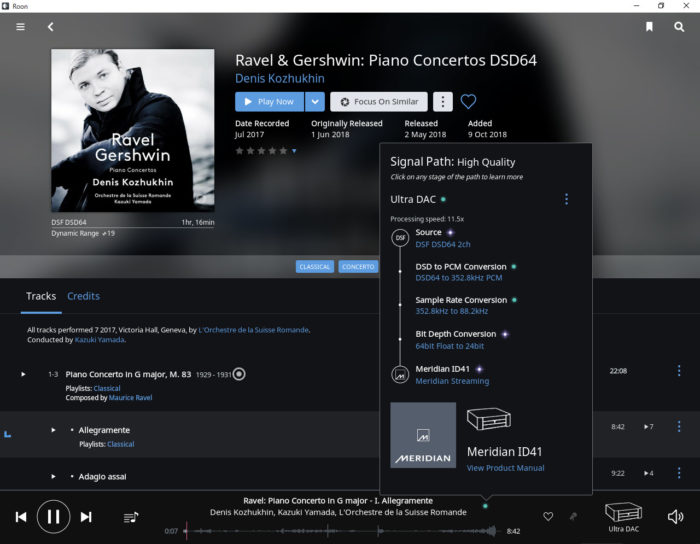Open three-dot menu for Adagio assai track
This screenshot has height=544, width=700.
[x=679, y=473]
